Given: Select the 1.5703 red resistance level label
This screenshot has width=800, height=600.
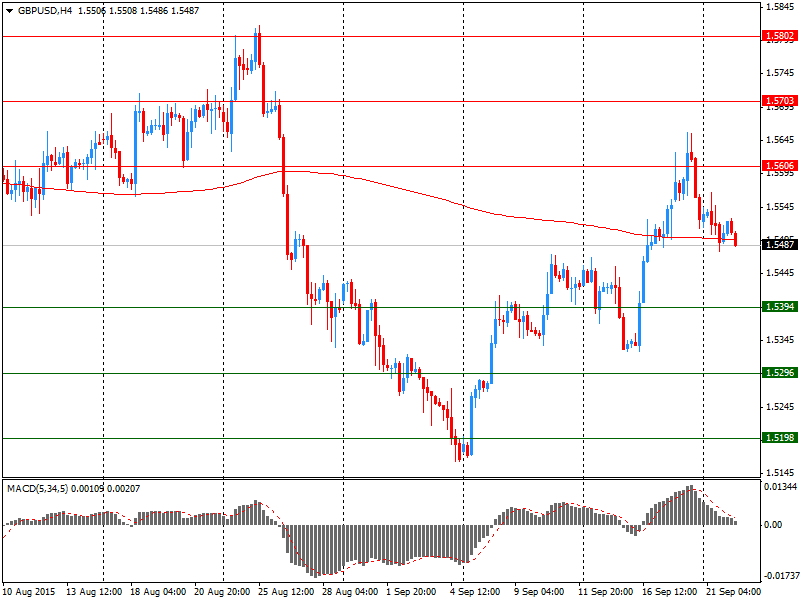Looking at the screenshot, I should pos(779,101).
